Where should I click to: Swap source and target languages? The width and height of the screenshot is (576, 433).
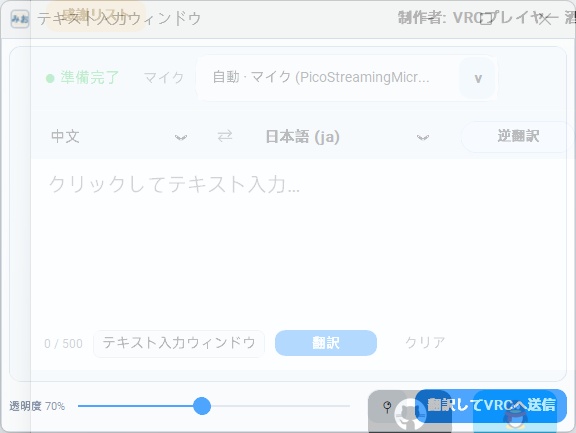tap(225, 136)
